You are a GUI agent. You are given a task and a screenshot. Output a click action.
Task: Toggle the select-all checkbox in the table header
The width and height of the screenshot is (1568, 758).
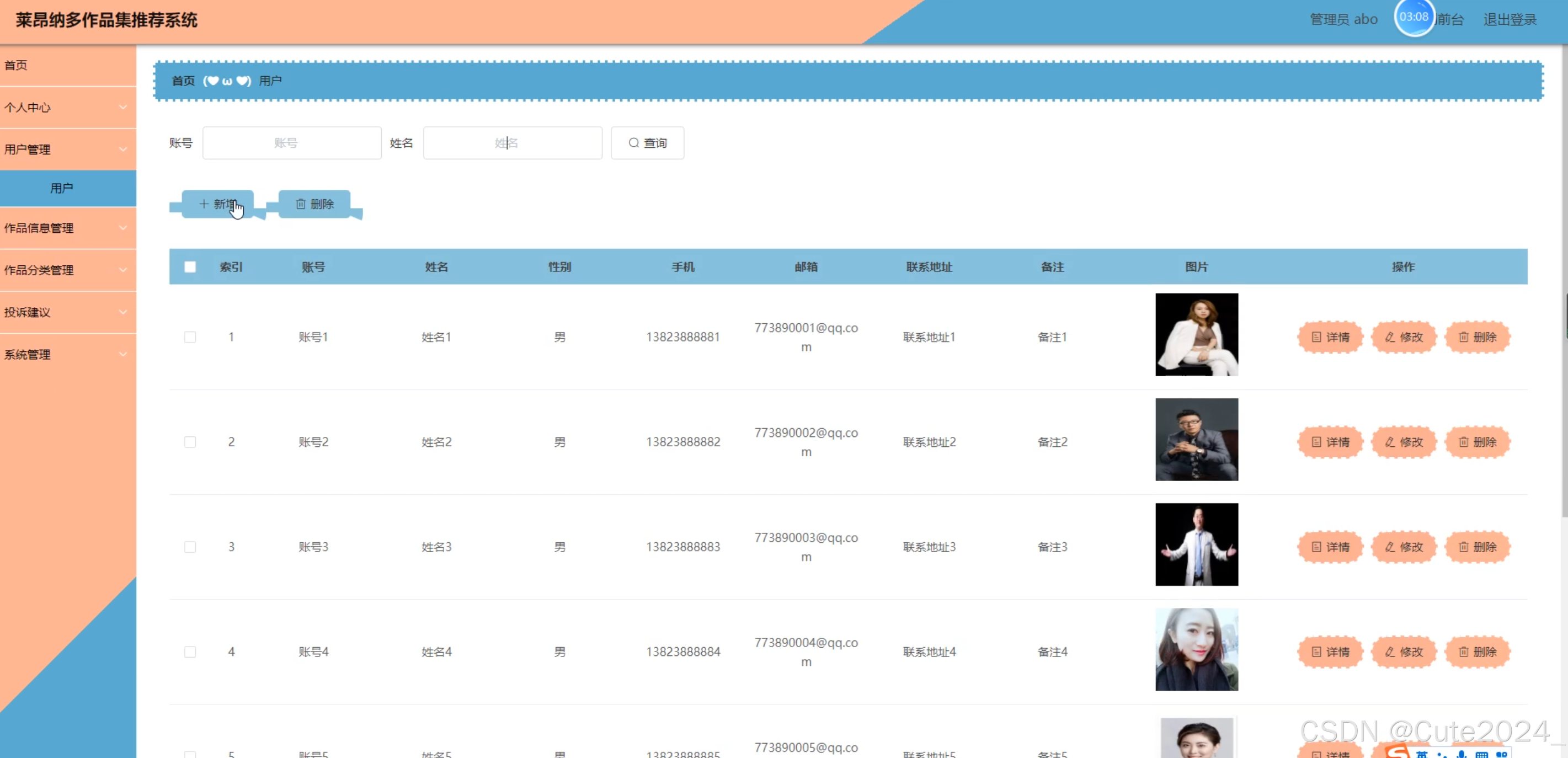[190, 266]
